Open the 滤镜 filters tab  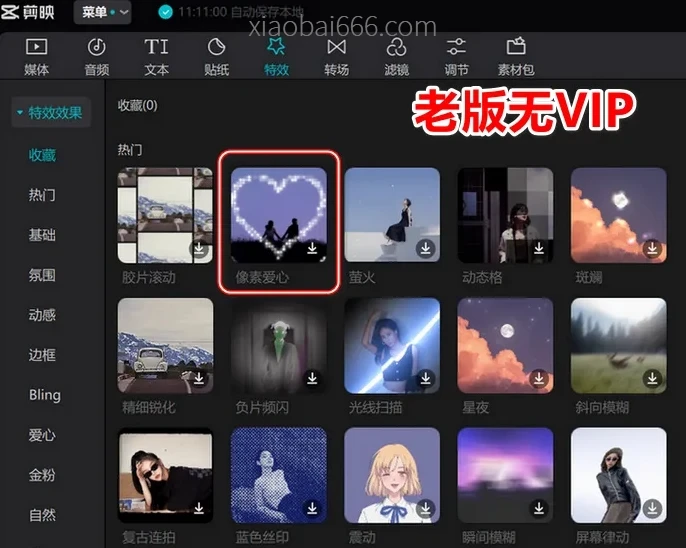tap(396, 57)
